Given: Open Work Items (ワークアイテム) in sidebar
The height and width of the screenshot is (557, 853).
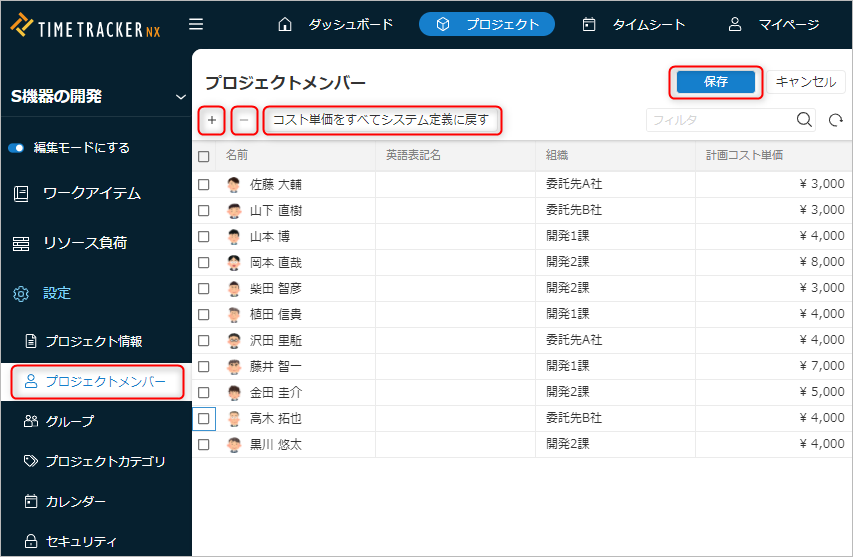Looking at the screenshot, I should [91, 194].
